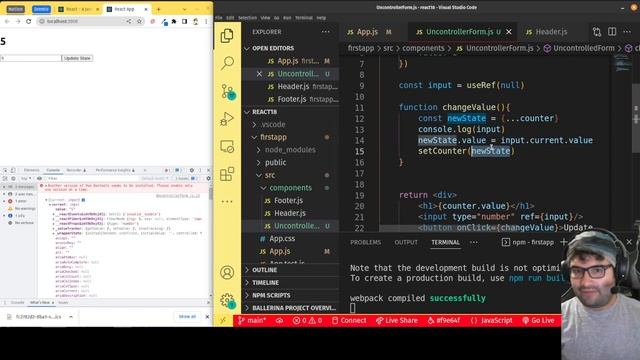Viewport: 640px width, 360px height.
Task: Open Chrome side panel icon
Action: tap(184, 21)
